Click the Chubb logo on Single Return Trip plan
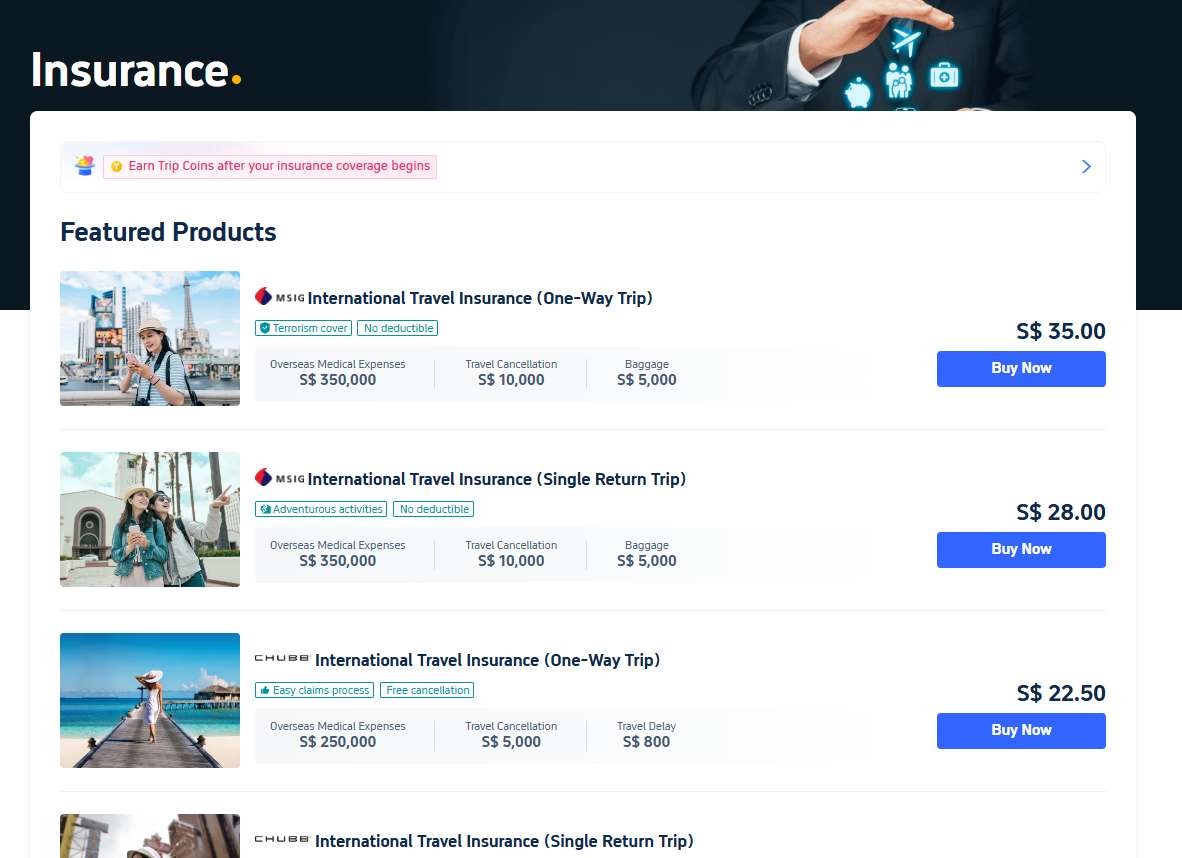This screenshot has width=1182, height=858. 282,840
